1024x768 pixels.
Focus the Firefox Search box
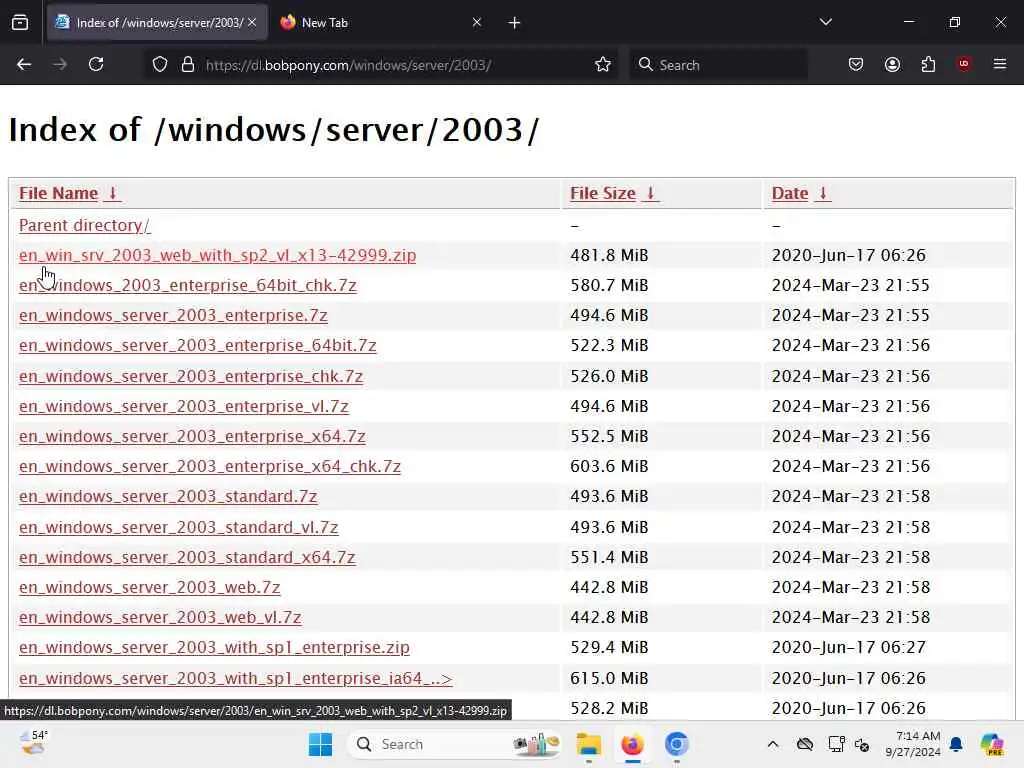(x=718, y=65)
